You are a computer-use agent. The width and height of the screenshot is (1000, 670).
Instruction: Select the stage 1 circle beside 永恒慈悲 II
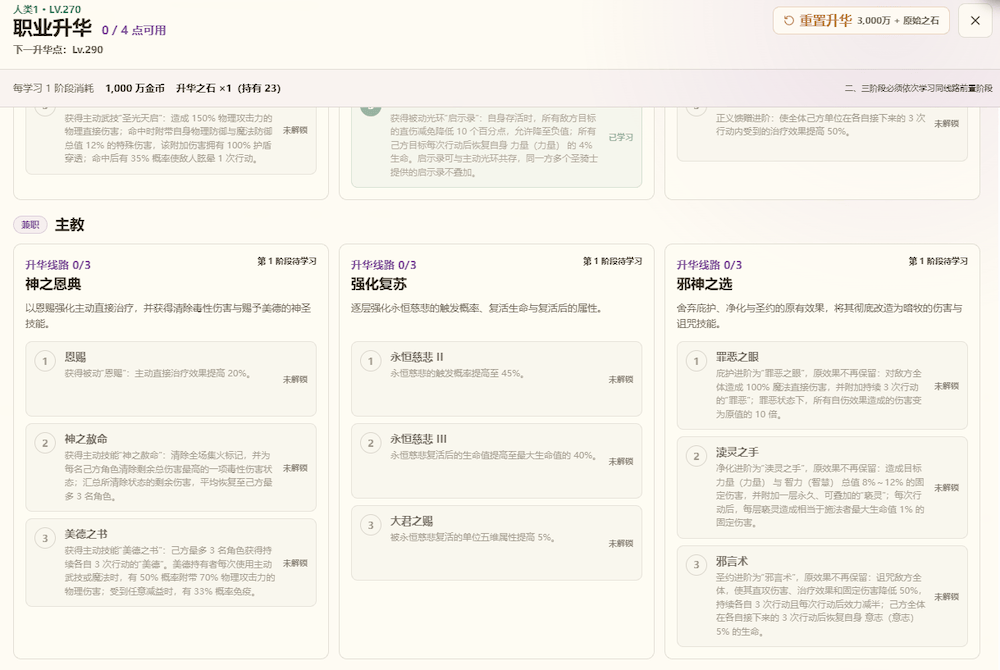(371, 361)
